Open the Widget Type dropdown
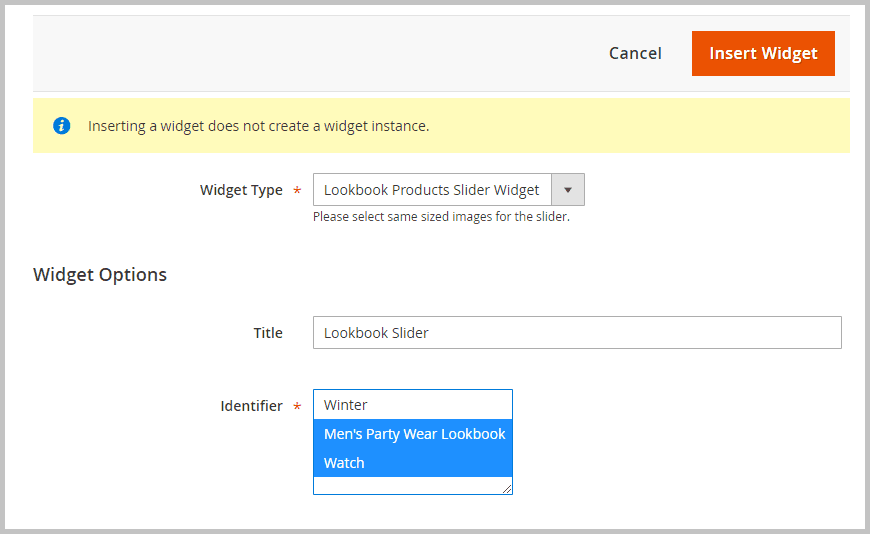The width and height of the screenshot is (870, 534). click(448, 190)
